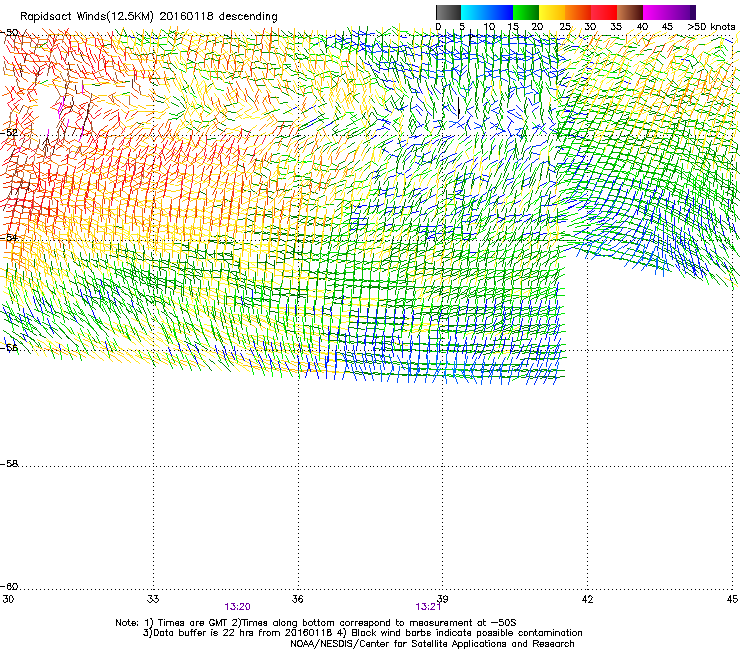Click the magenta 40-45 knots color segment
This screenshot has height=650, width=740.
coord(656,12)
